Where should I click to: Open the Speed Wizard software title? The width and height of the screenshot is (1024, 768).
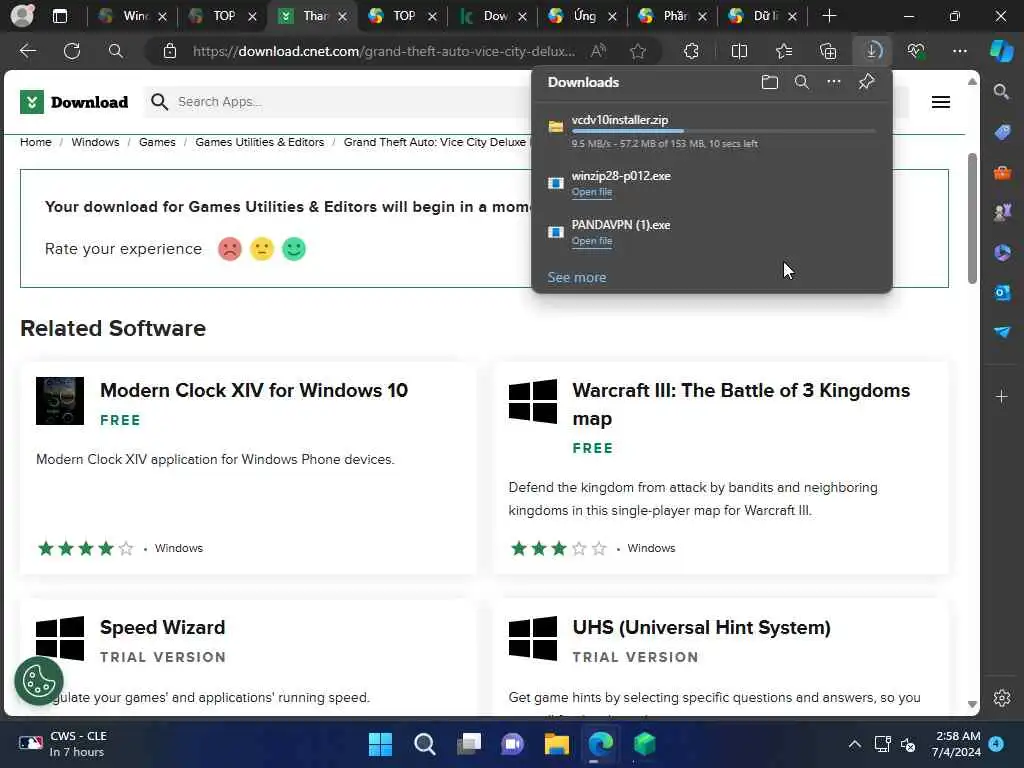tap(163, 628)
